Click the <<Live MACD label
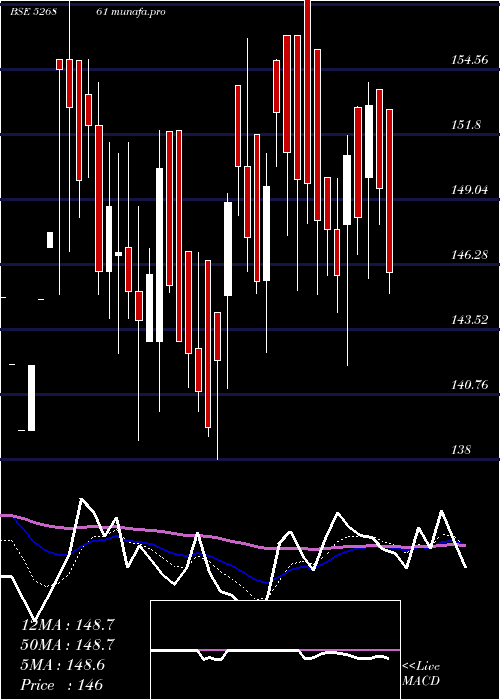This screenshot has height=700, width=500. click(x=421, y=674)
